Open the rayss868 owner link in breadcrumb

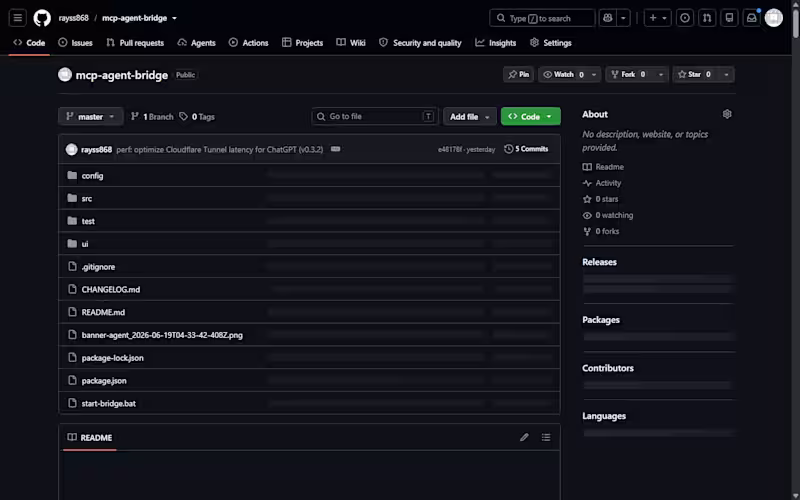73,18
